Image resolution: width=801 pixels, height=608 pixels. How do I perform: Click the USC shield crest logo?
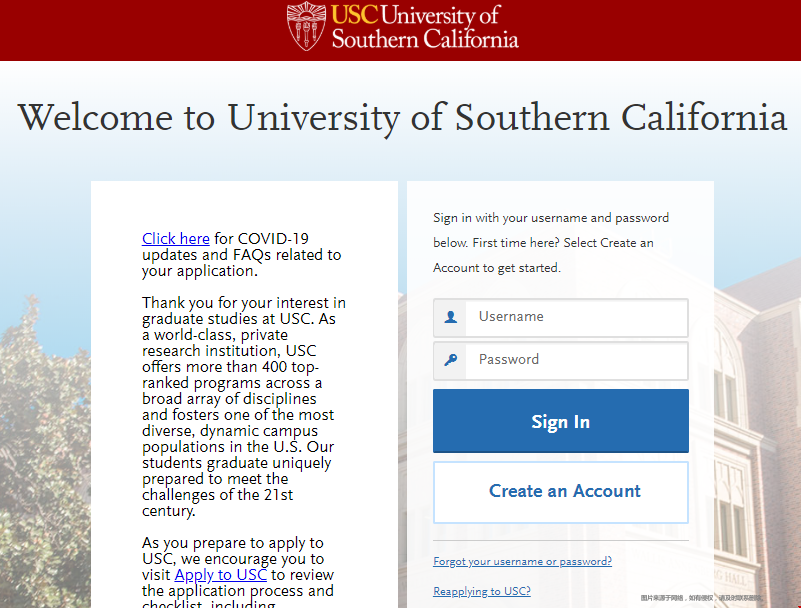(306, 27)
